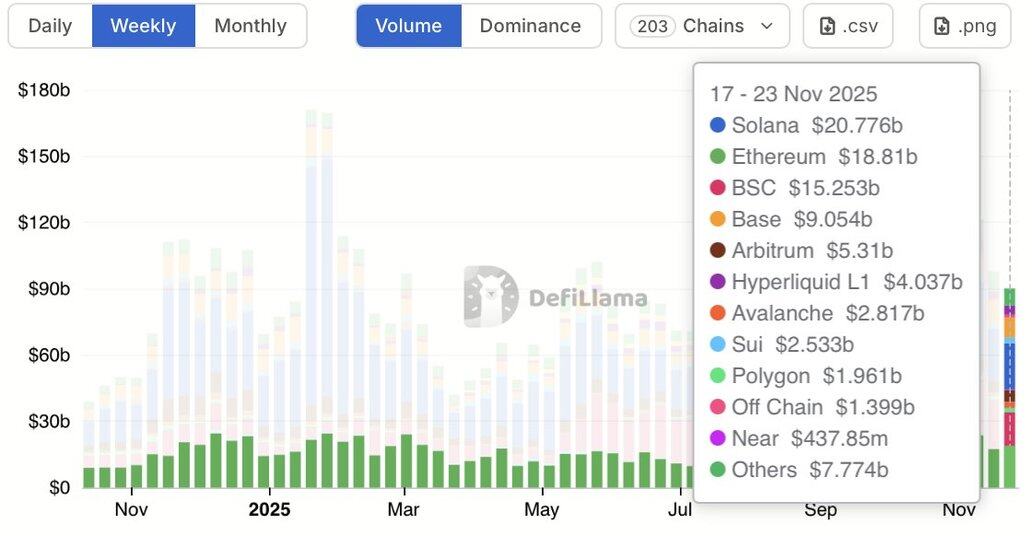Click the 203 chain count badge
The width and height of the screenshot is (1032, 536).
click(653, 26)
